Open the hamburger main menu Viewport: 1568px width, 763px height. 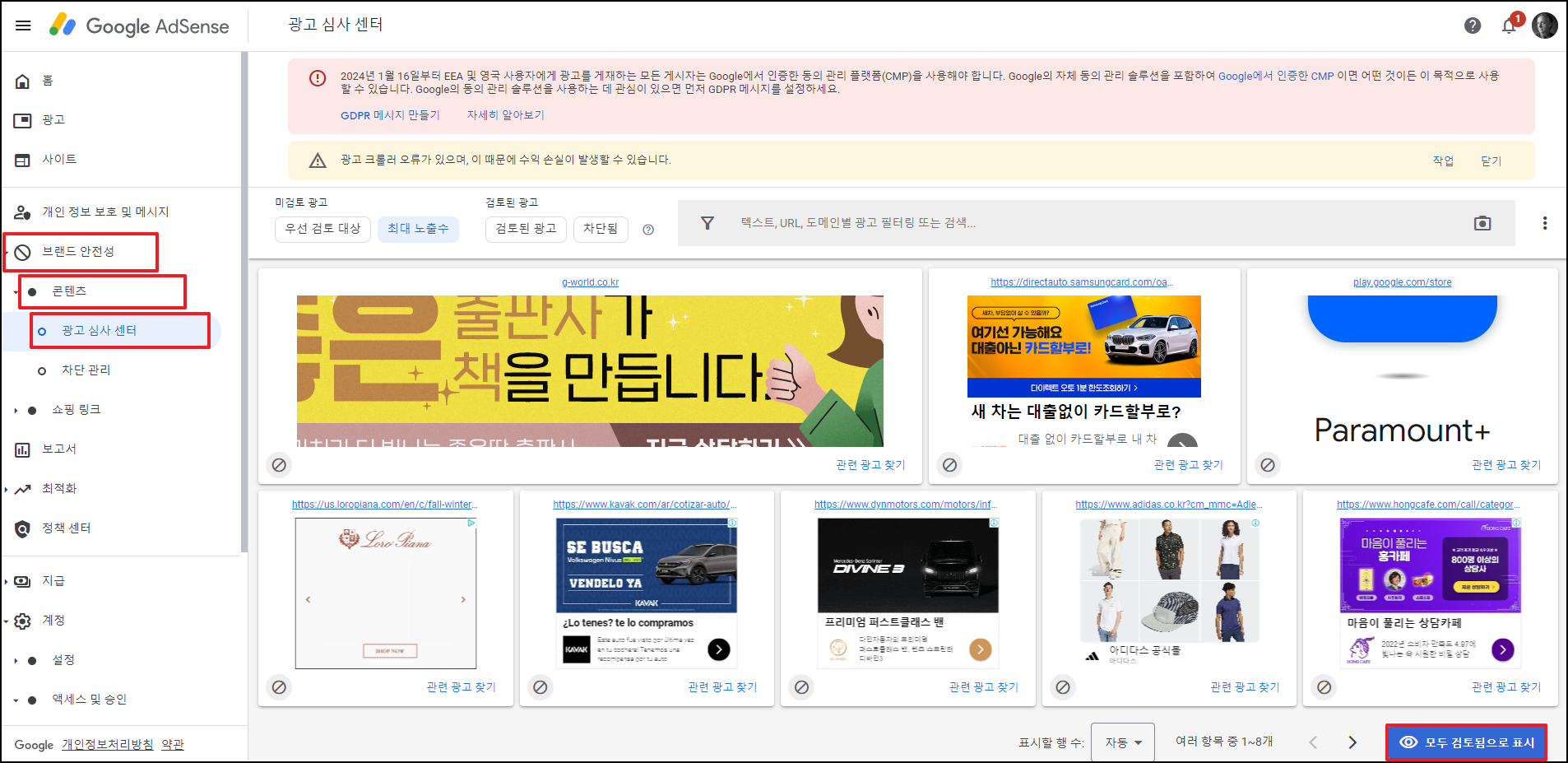click(23, 26)
